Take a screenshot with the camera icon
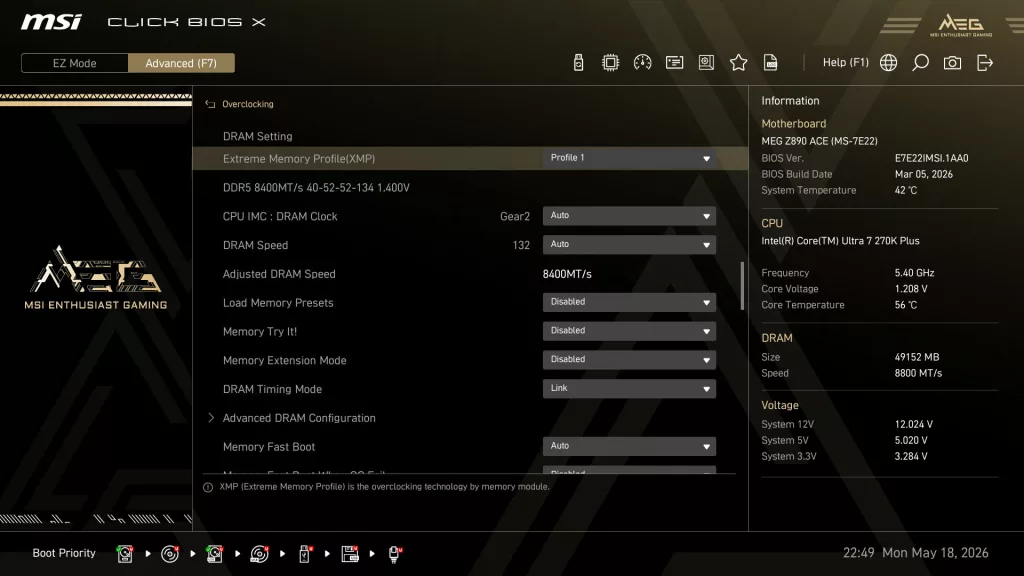The width and height of the screenshot is (1024, 576). 952,63
